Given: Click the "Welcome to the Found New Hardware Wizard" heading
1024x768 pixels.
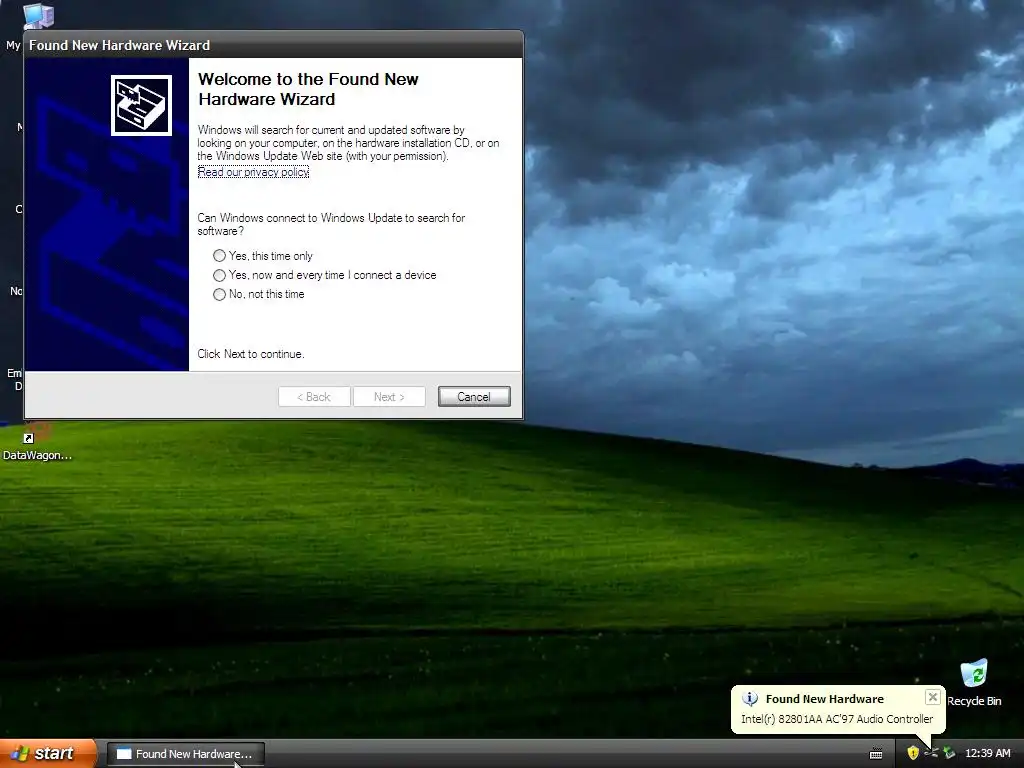Looking at the screenshot, I should [308, 89].
